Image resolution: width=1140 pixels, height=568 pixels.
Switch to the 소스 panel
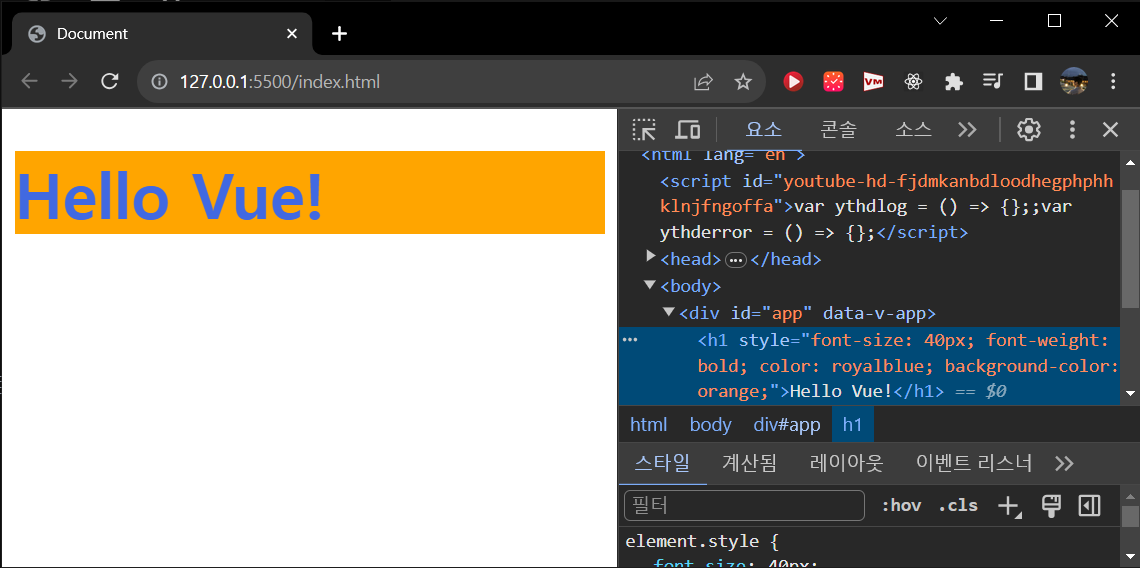[913, 129]
